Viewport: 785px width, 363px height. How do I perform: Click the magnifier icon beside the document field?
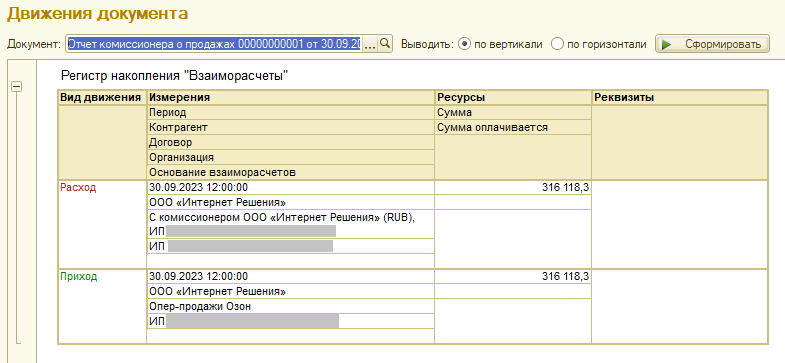384,44
